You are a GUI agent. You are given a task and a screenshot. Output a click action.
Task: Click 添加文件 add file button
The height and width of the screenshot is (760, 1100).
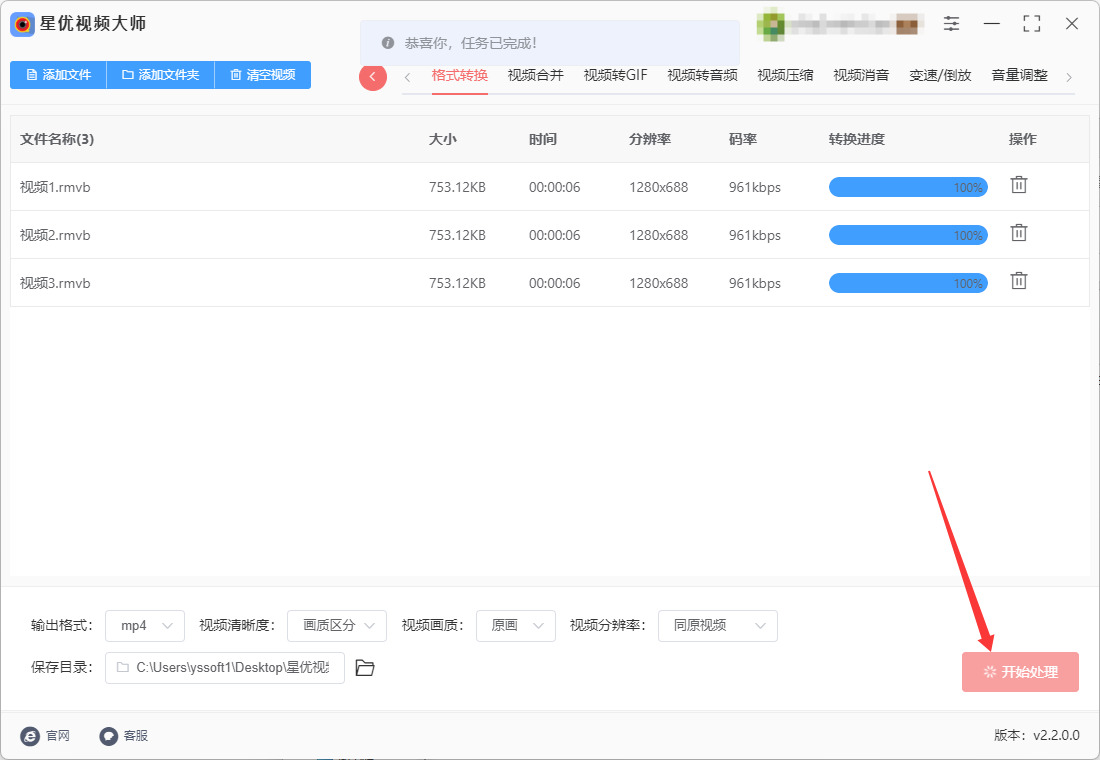point(58,75)
